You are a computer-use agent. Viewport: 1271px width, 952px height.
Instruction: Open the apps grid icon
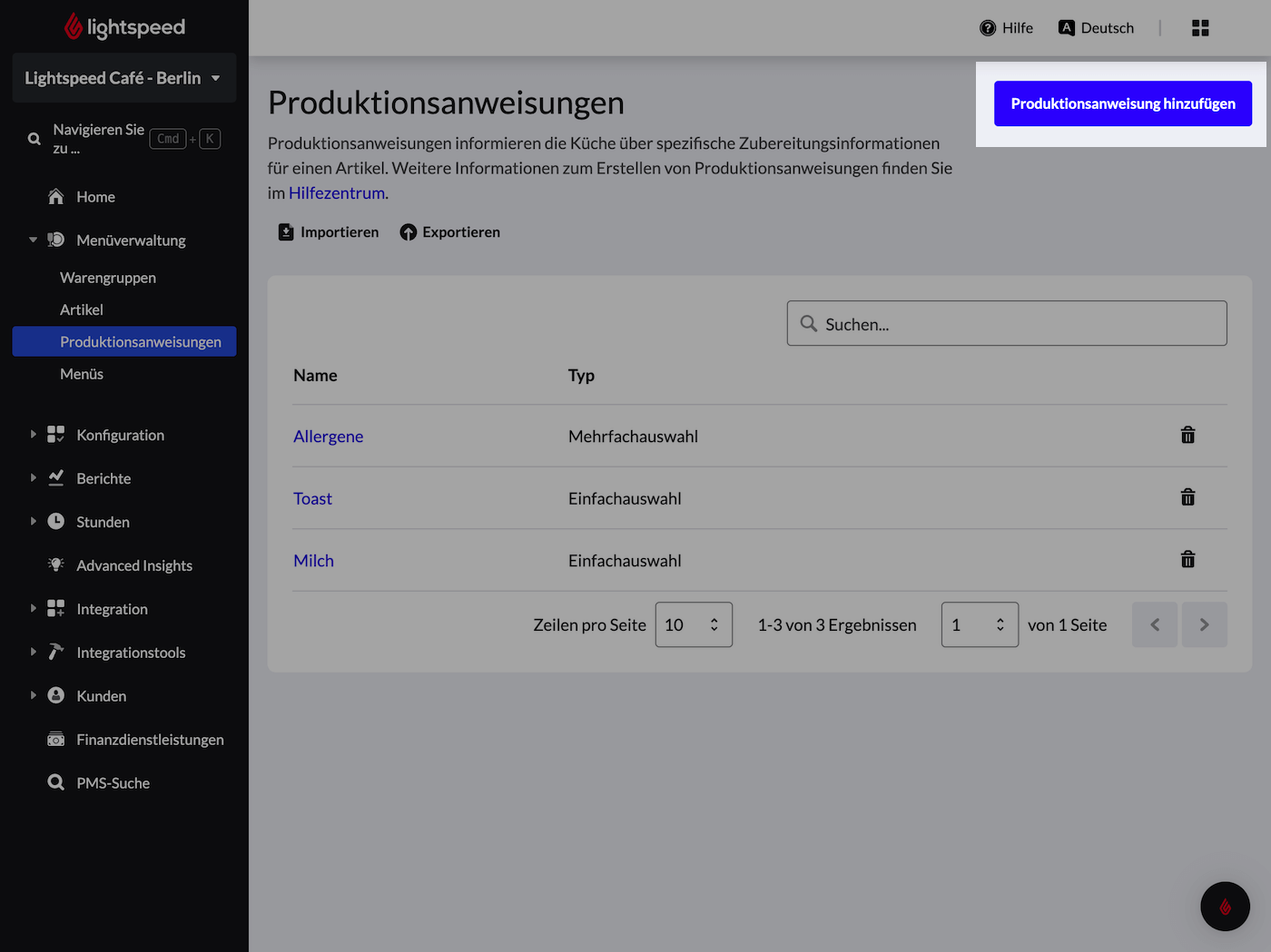1200,28
